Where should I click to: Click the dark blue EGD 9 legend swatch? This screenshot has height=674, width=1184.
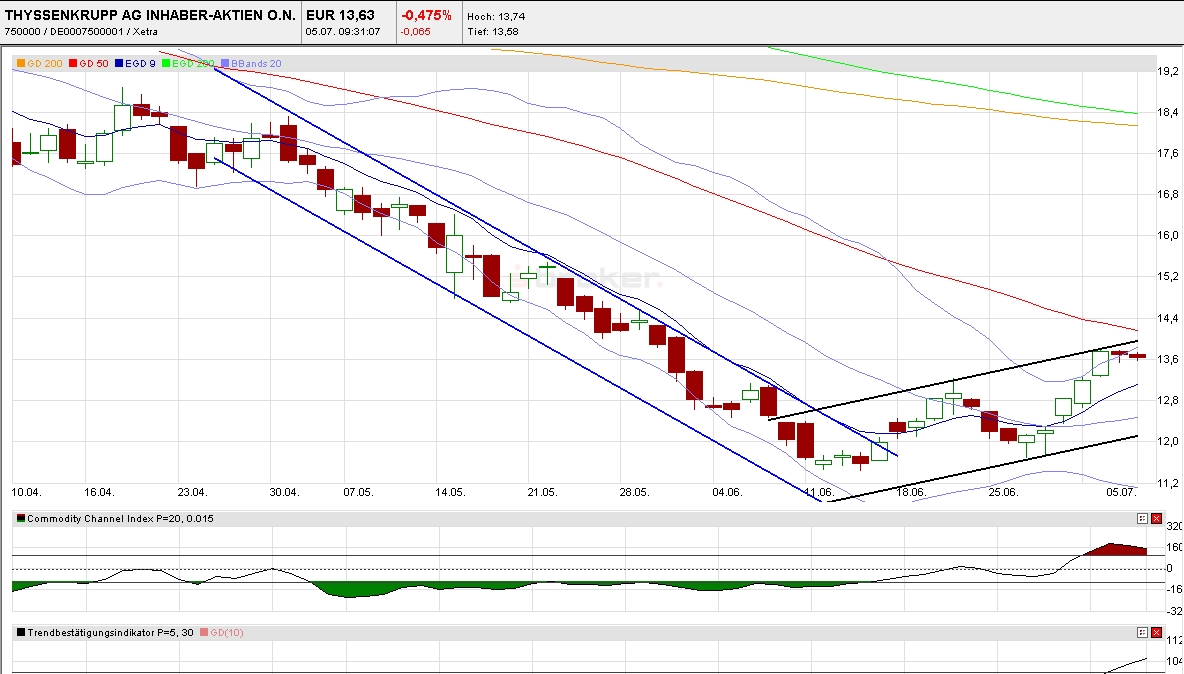click(x=119, y=64)
